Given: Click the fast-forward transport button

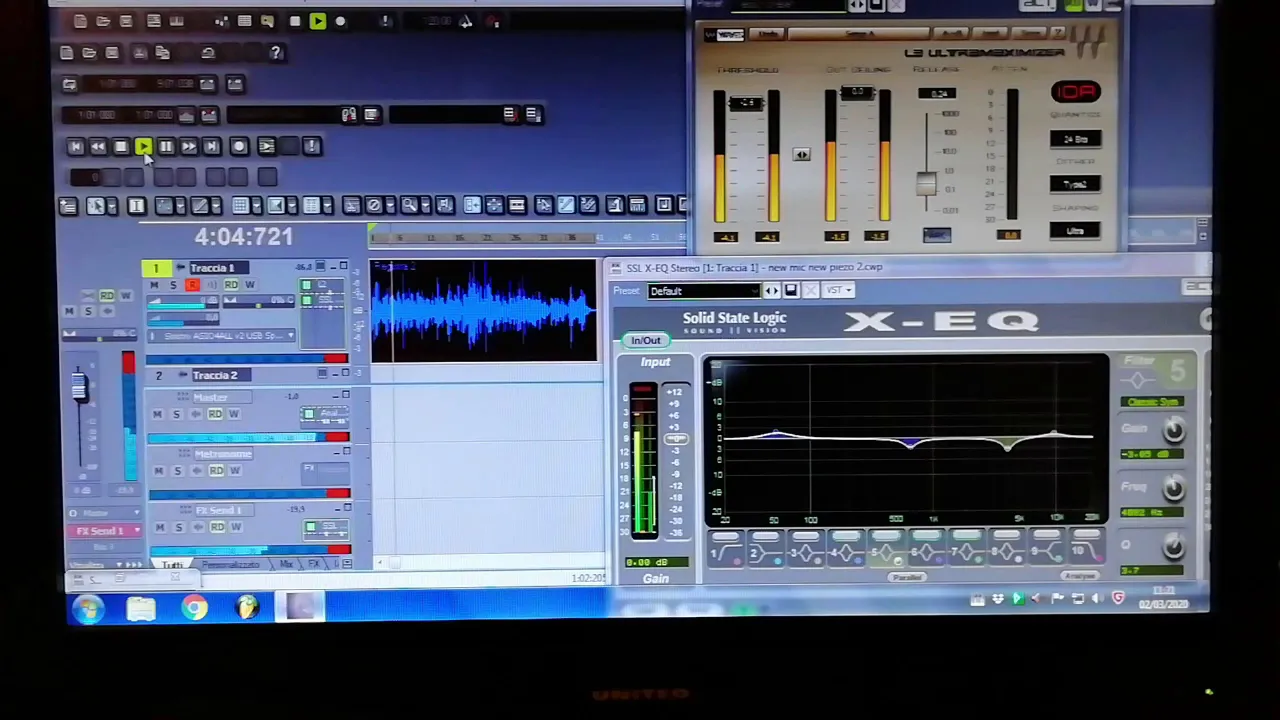Looking at the screenshot, I should (189, 146).
